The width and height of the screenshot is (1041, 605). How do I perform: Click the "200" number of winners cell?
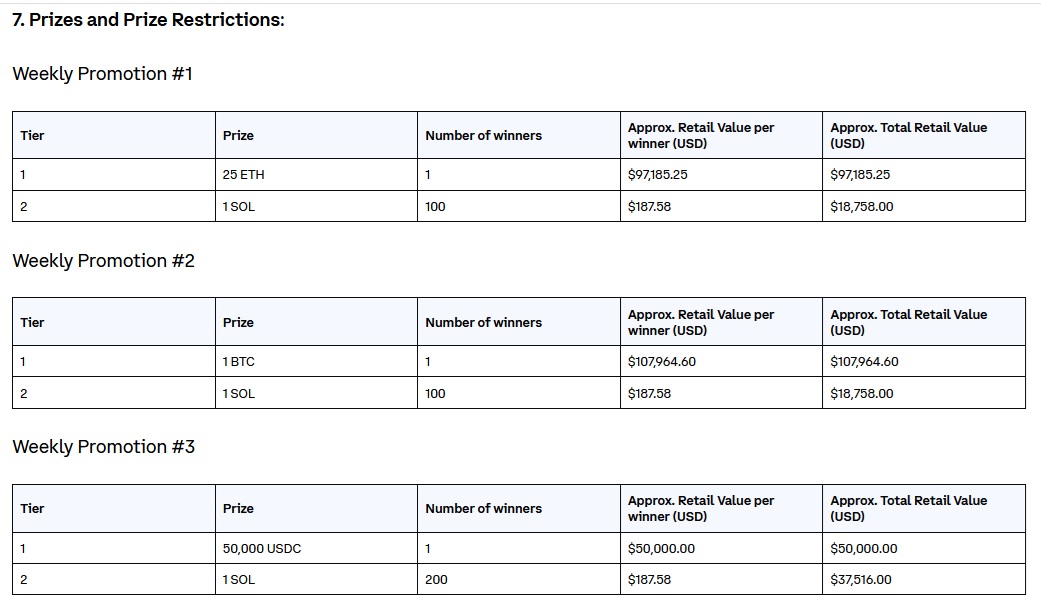click(436, 580)
